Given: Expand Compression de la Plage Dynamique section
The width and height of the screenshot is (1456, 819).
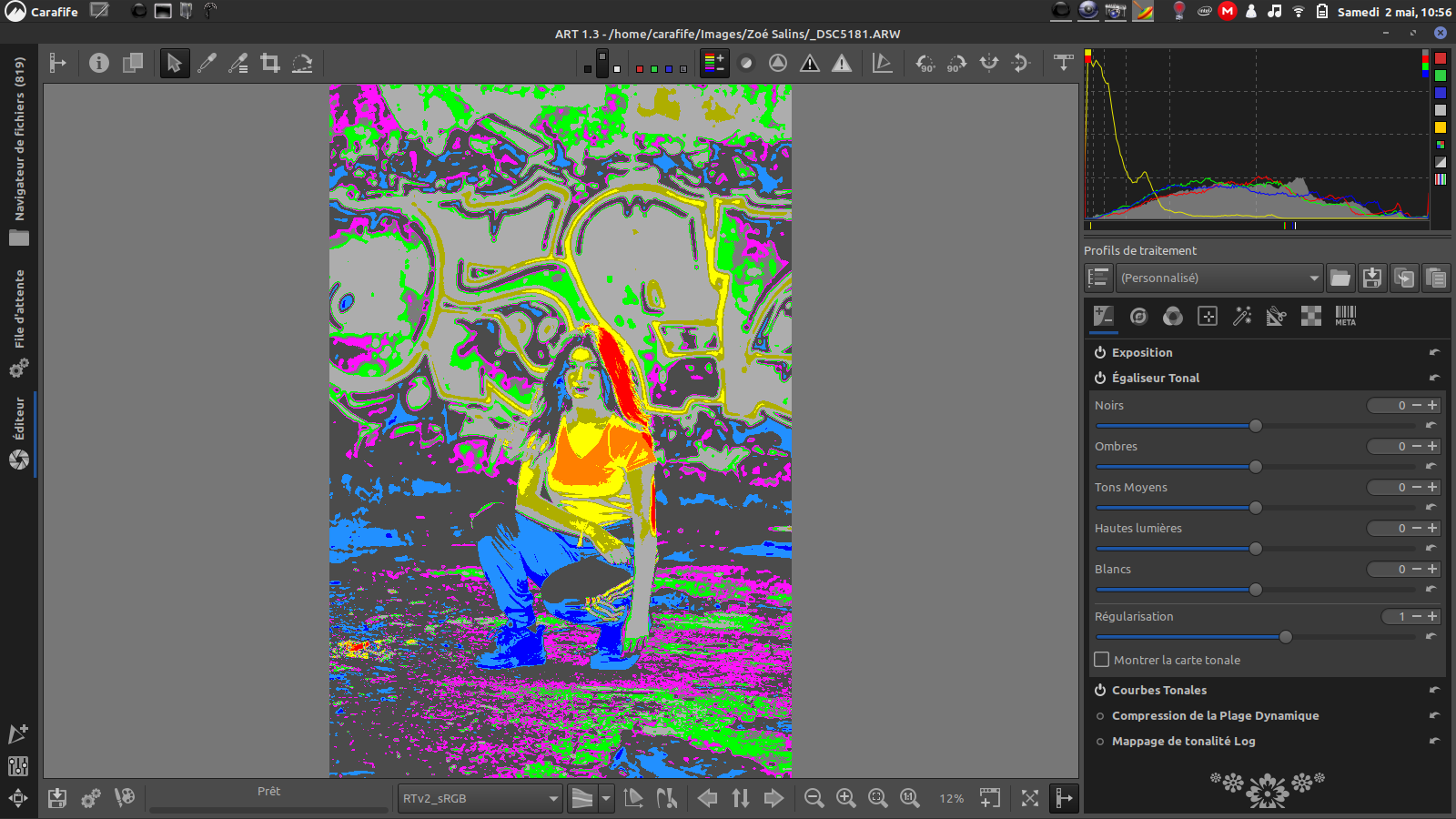Looking at the screenshot, I should pos(1215,715).
